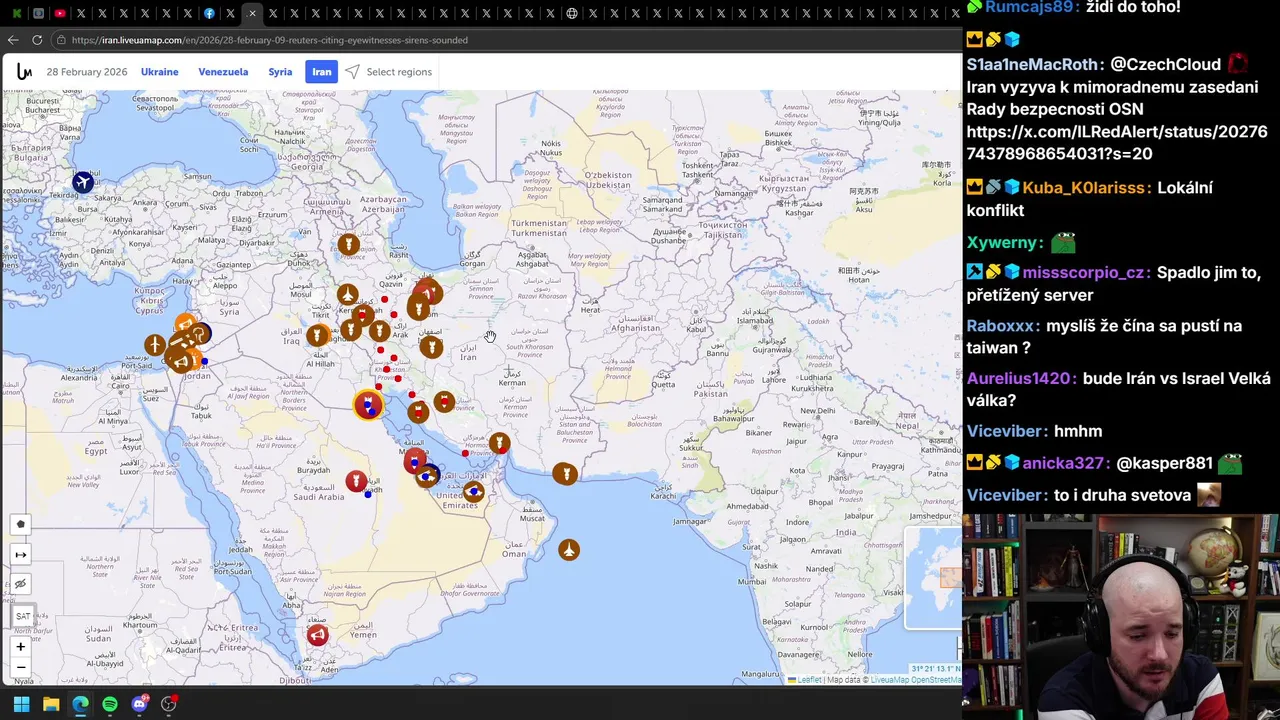This screenshot has height=720, width=1280.
Task: Open the red megaphone marker in Yemen
Action: pos(317,635)
